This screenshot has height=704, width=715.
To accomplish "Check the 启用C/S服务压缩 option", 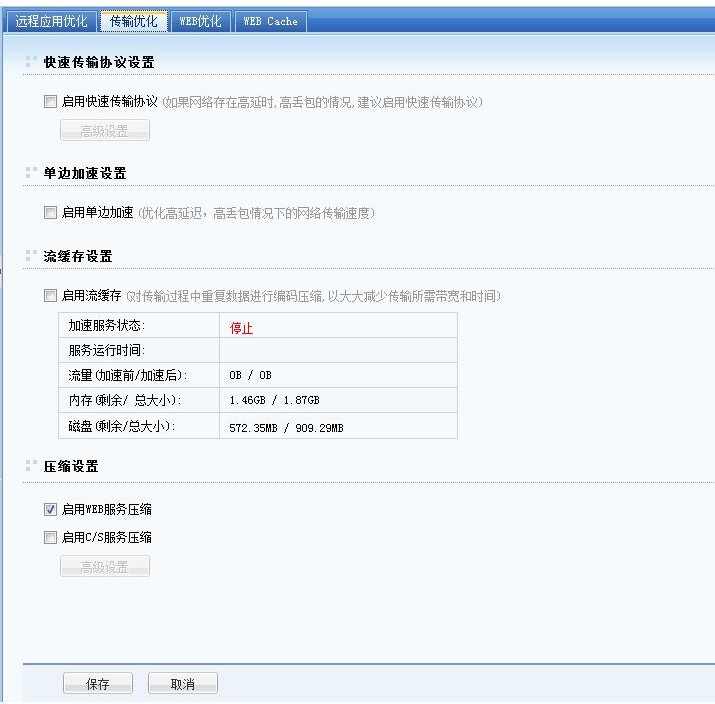I will click(x=51, y=538).
